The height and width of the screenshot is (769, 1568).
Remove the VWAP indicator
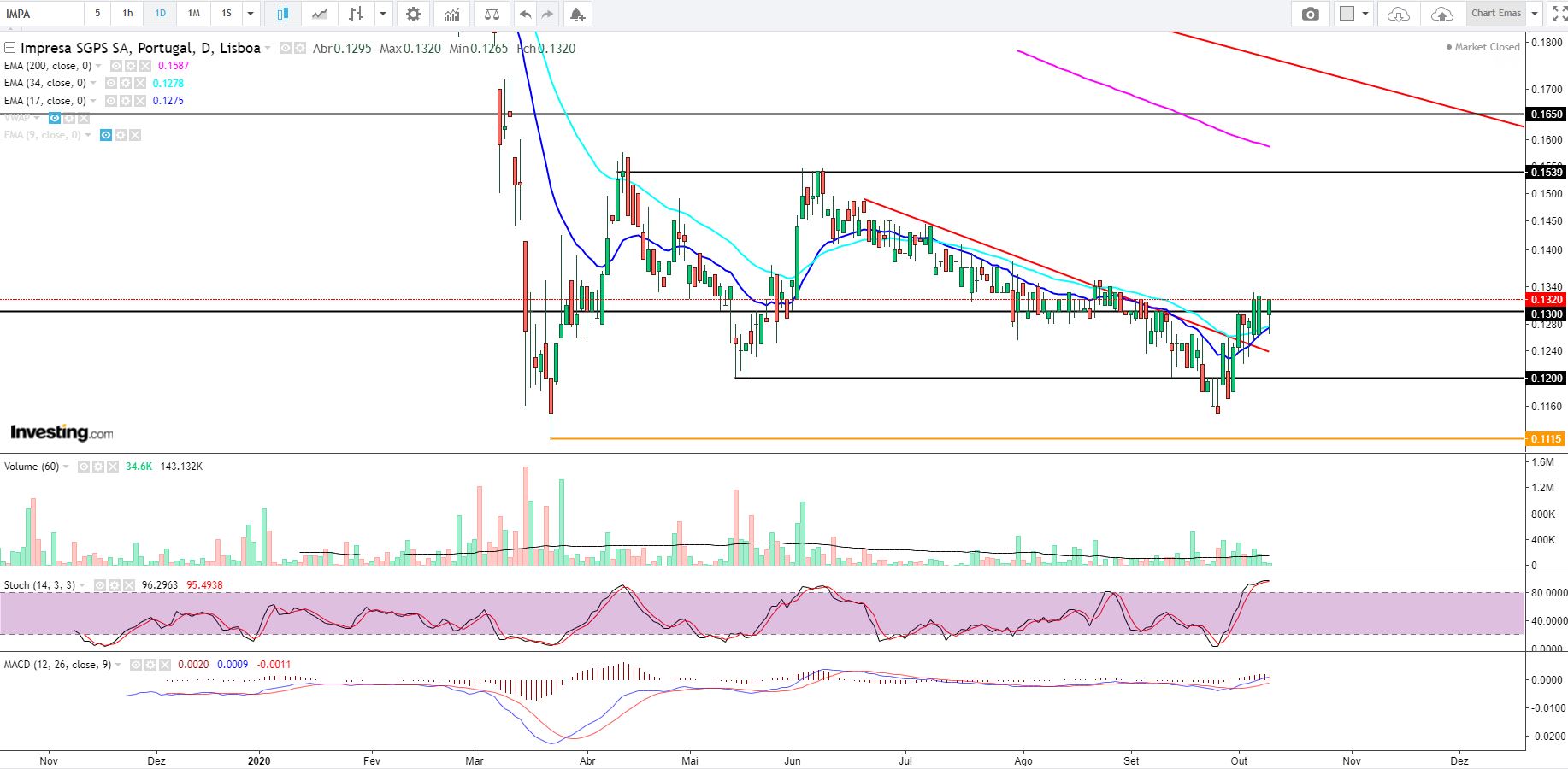point(83,118)
